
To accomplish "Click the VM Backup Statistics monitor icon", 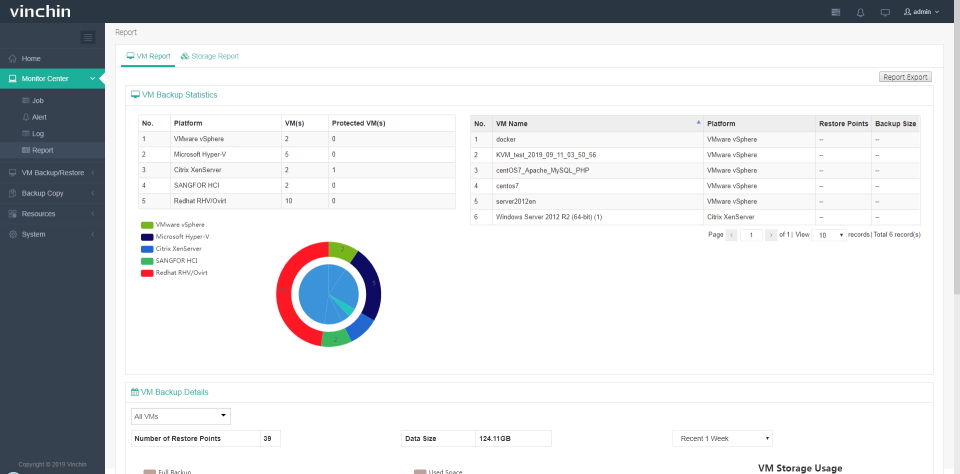I will (135, 95).
